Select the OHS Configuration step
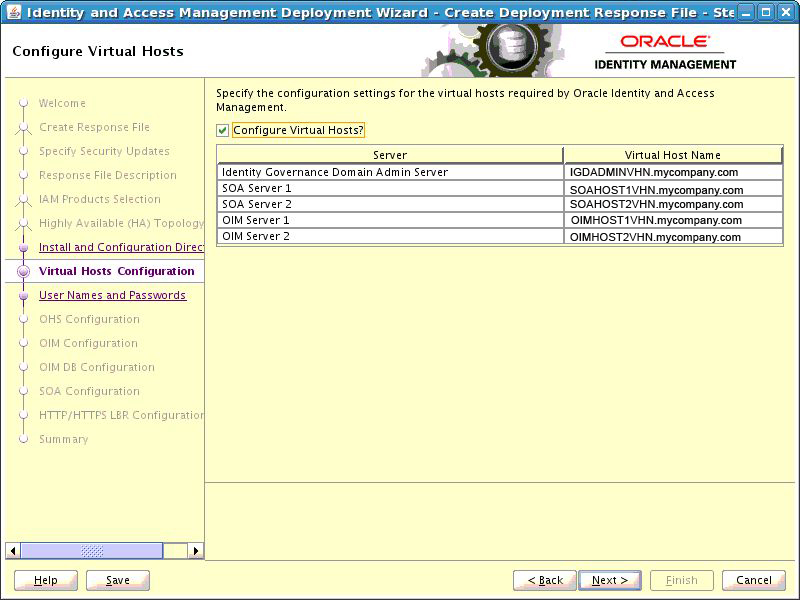 [89, 319]
